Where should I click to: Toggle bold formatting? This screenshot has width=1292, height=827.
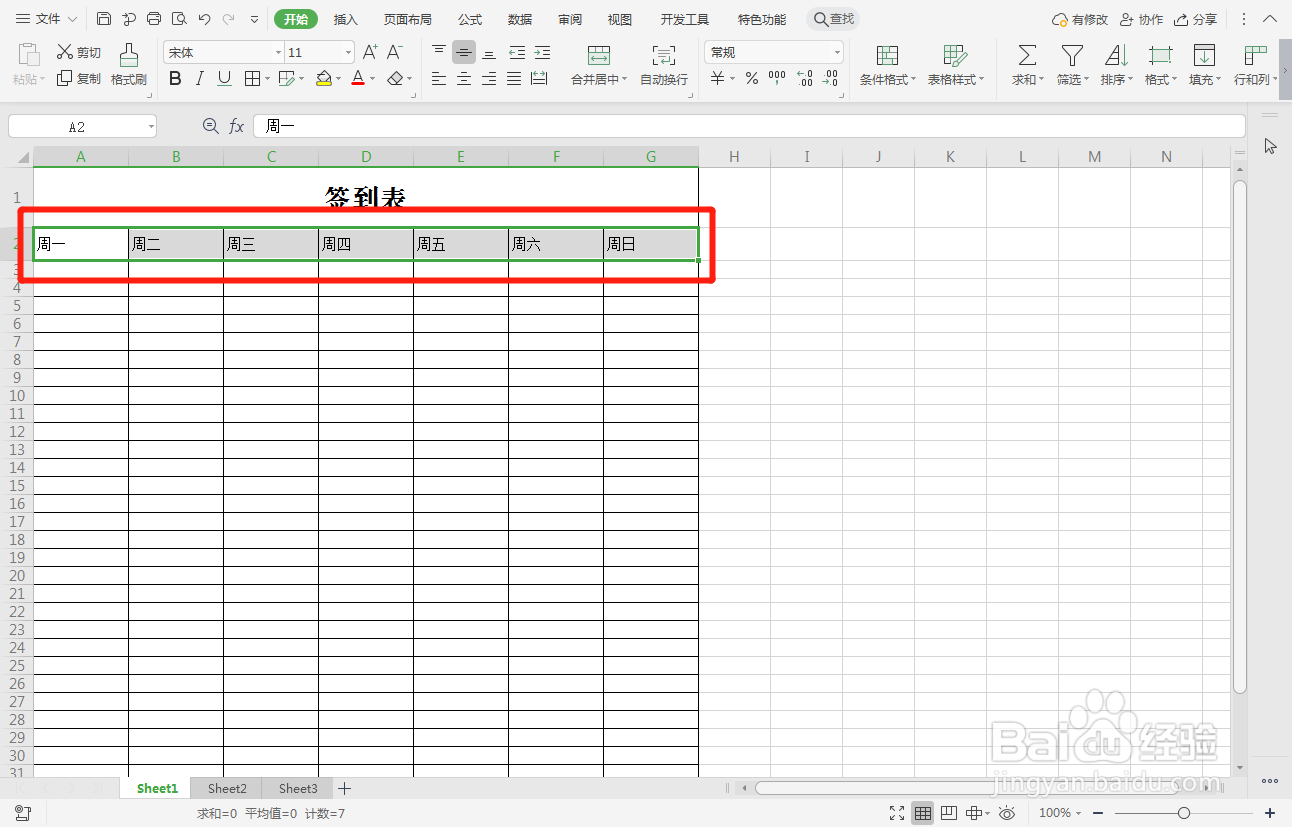tap(175, 78)
